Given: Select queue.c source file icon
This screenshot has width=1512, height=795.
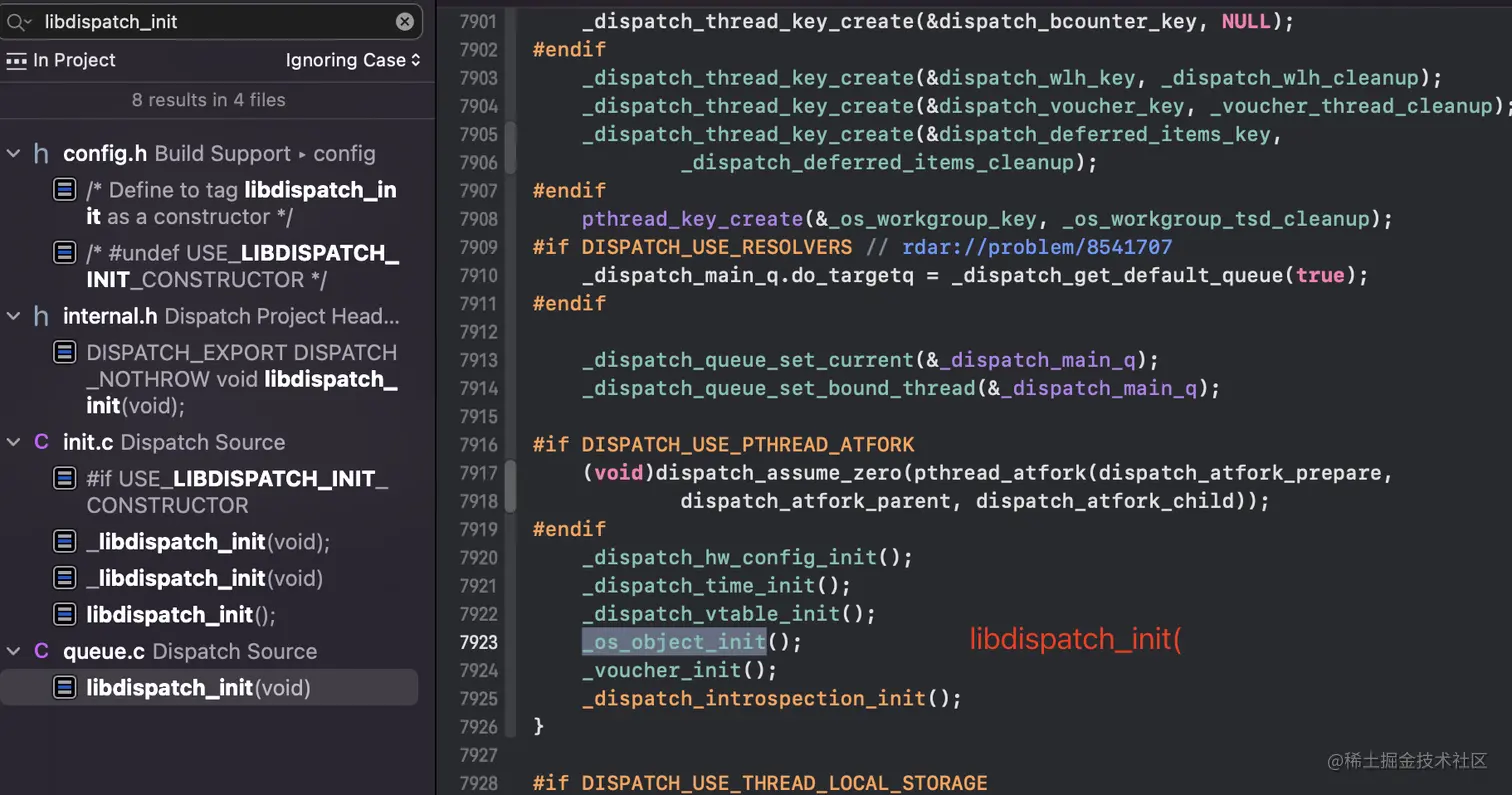Looking at the screenshot, I should [41, 651].
